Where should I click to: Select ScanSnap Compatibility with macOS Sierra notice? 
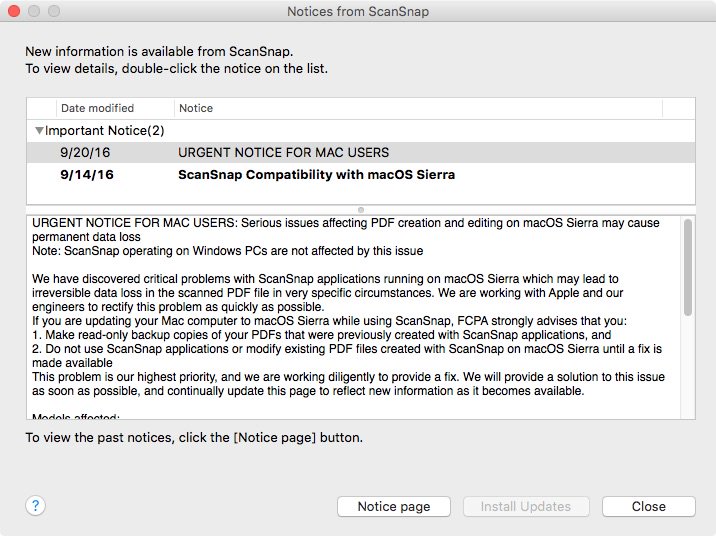coord(316,174)
